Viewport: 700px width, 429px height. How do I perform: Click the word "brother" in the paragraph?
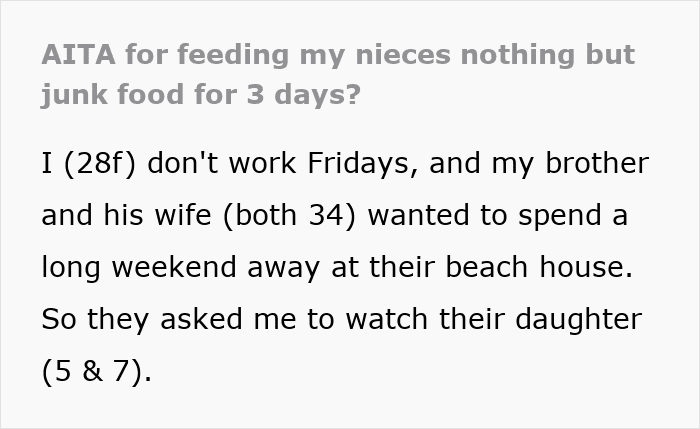point(597,163)
